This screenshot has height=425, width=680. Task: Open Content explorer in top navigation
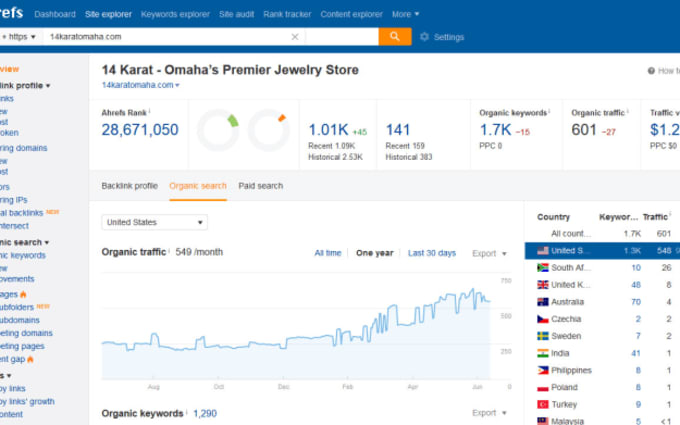351,14
